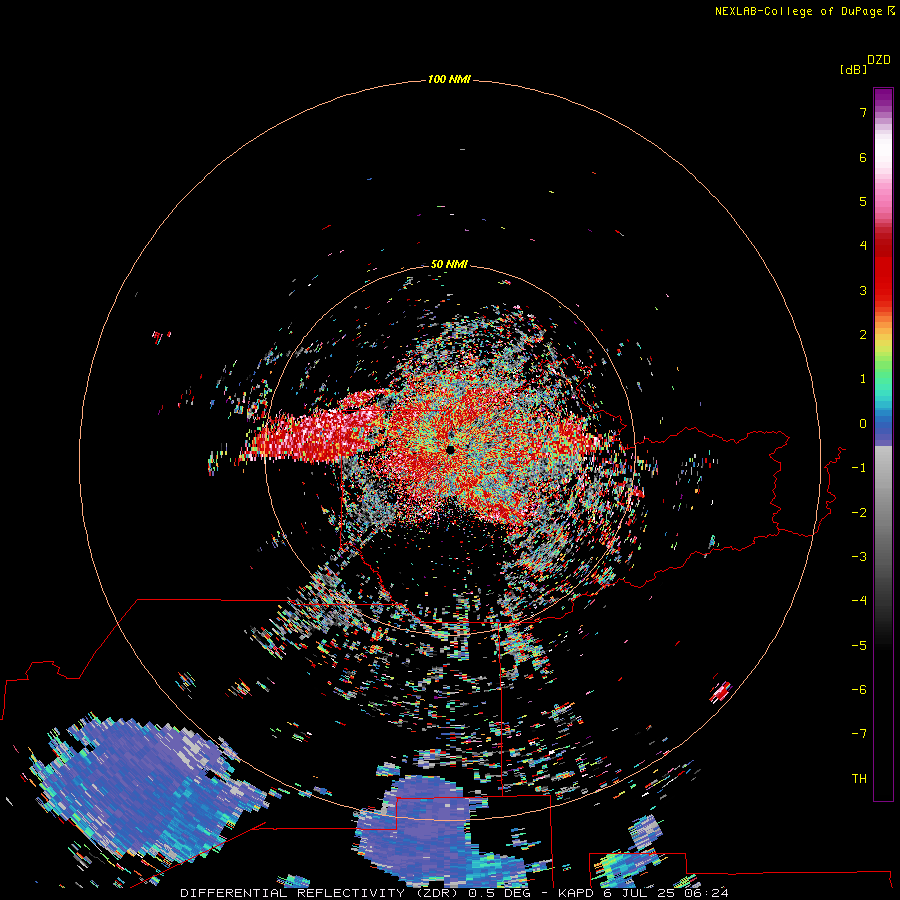Image resolution: width=900 pixels, height=900 pixels.
Task: Click the -2 dB scale label
Action: 859,513
